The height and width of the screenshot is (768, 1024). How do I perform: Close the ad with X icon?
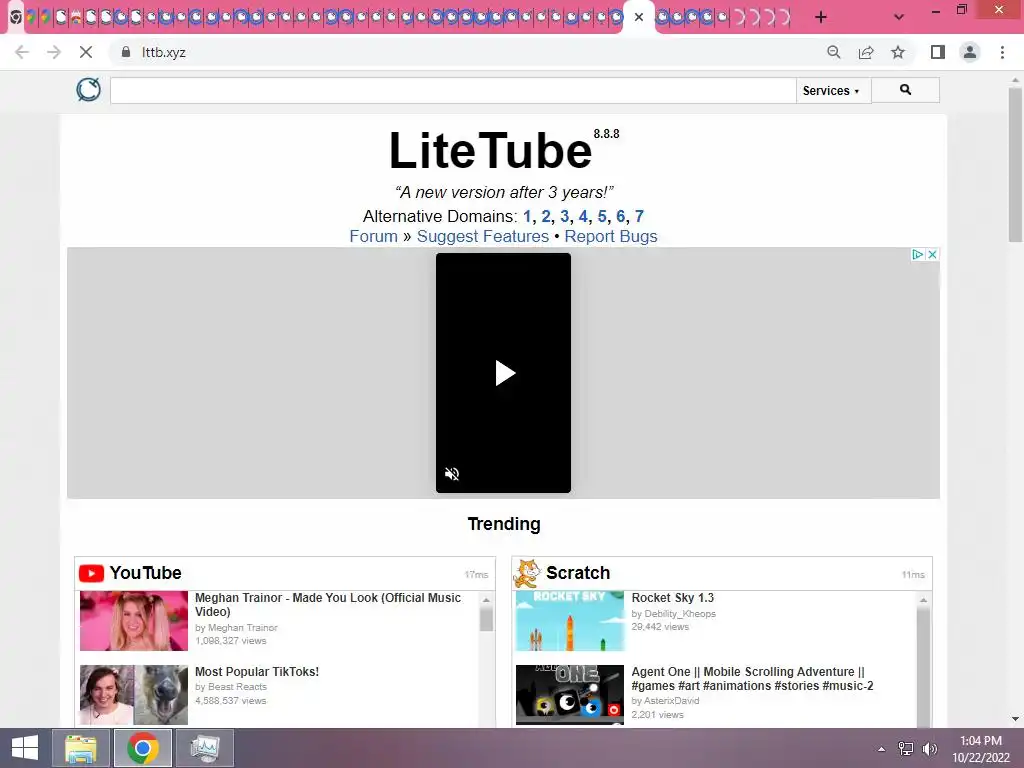coord(933,255)
